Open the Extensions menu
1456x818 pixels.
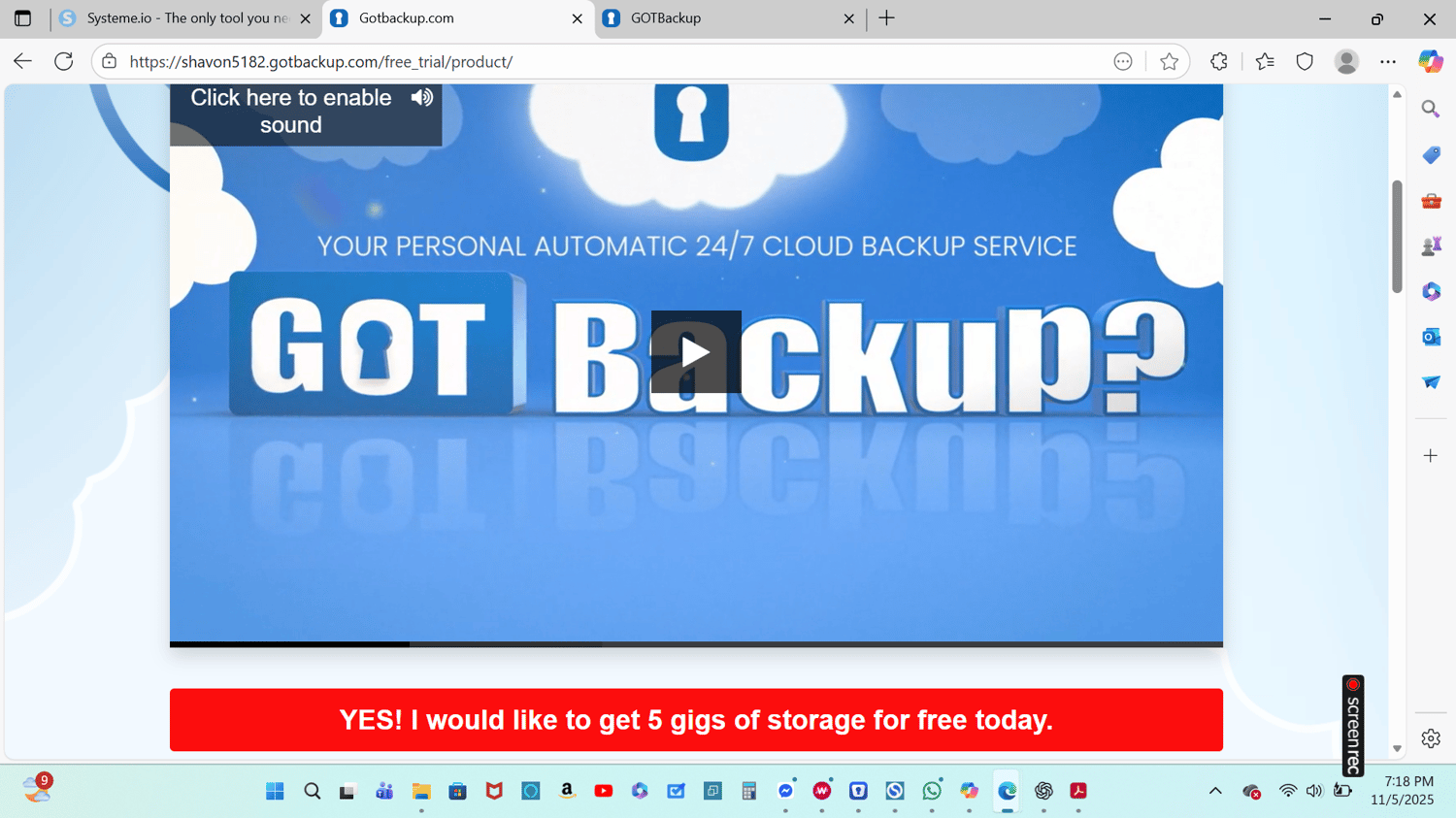(1219, 61)
